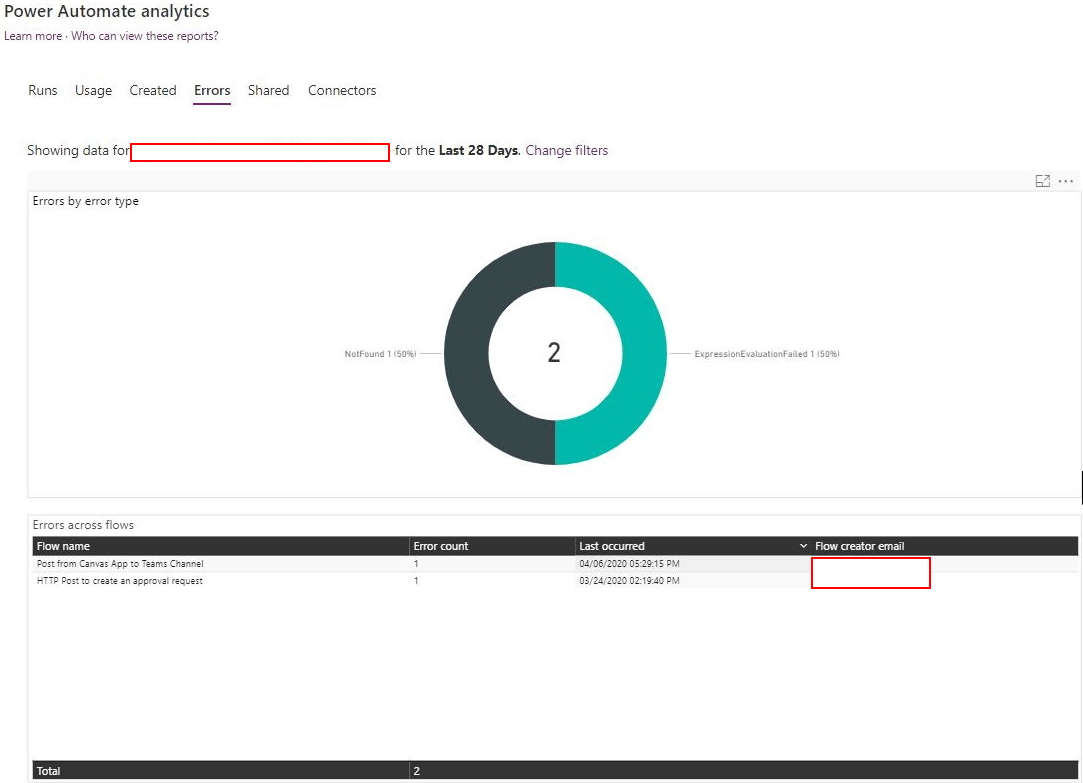1083x783 pixels.
Task: Select the 'Post from Canvas App to Teams Channel' row
Action: pyautogui.click(x=120, y=564)
